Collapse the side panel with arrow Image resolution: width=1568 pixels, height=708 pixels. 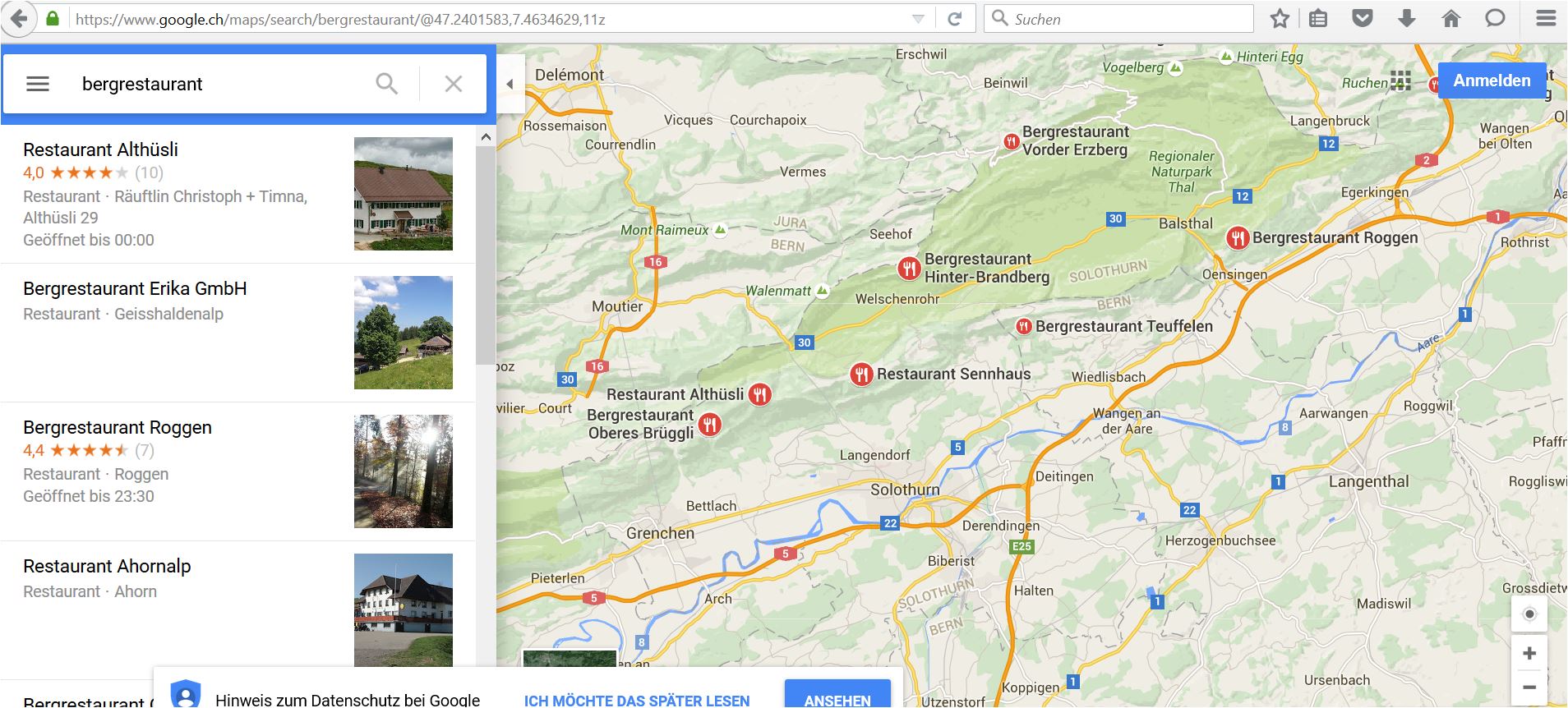coord(510,84)
